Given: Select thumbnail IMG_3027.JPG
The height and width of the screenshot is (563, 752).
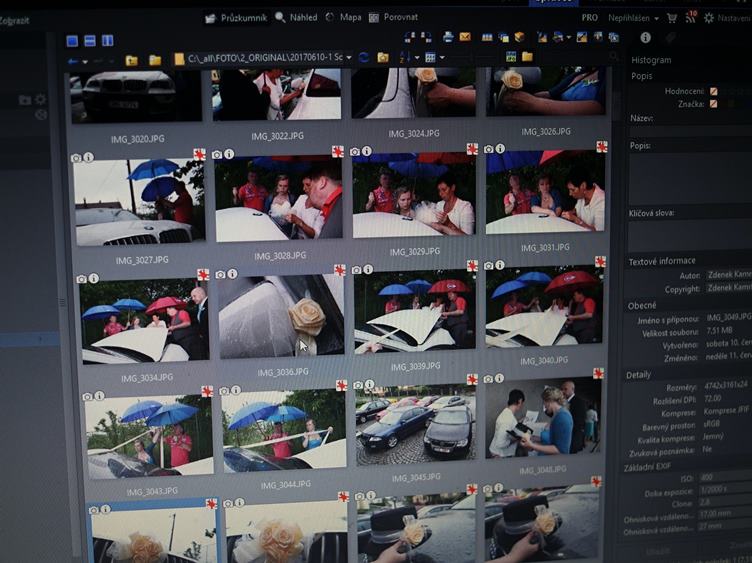Looking at the screenshot, I should (x=140, y=201).
